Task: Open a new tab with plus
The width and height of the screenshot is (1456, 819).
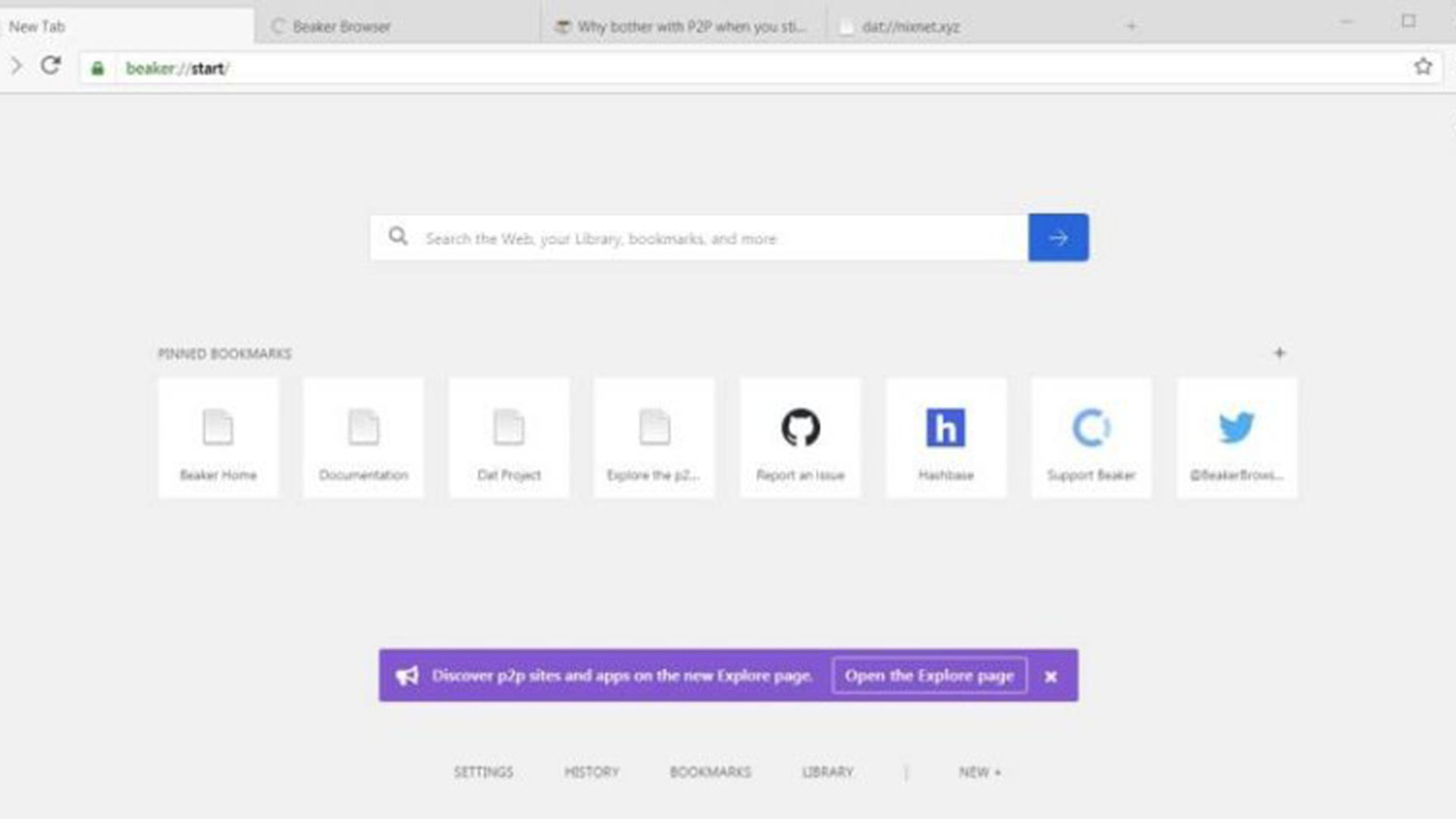Action: pos(1131,27)
